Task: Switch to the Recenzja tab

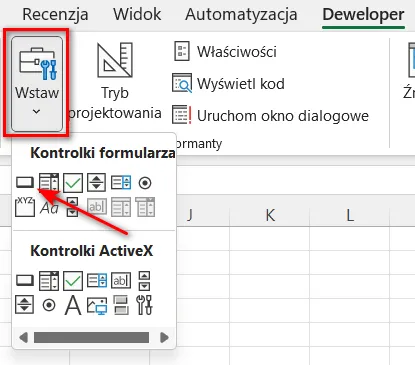Action: click(x=55, y=14)
